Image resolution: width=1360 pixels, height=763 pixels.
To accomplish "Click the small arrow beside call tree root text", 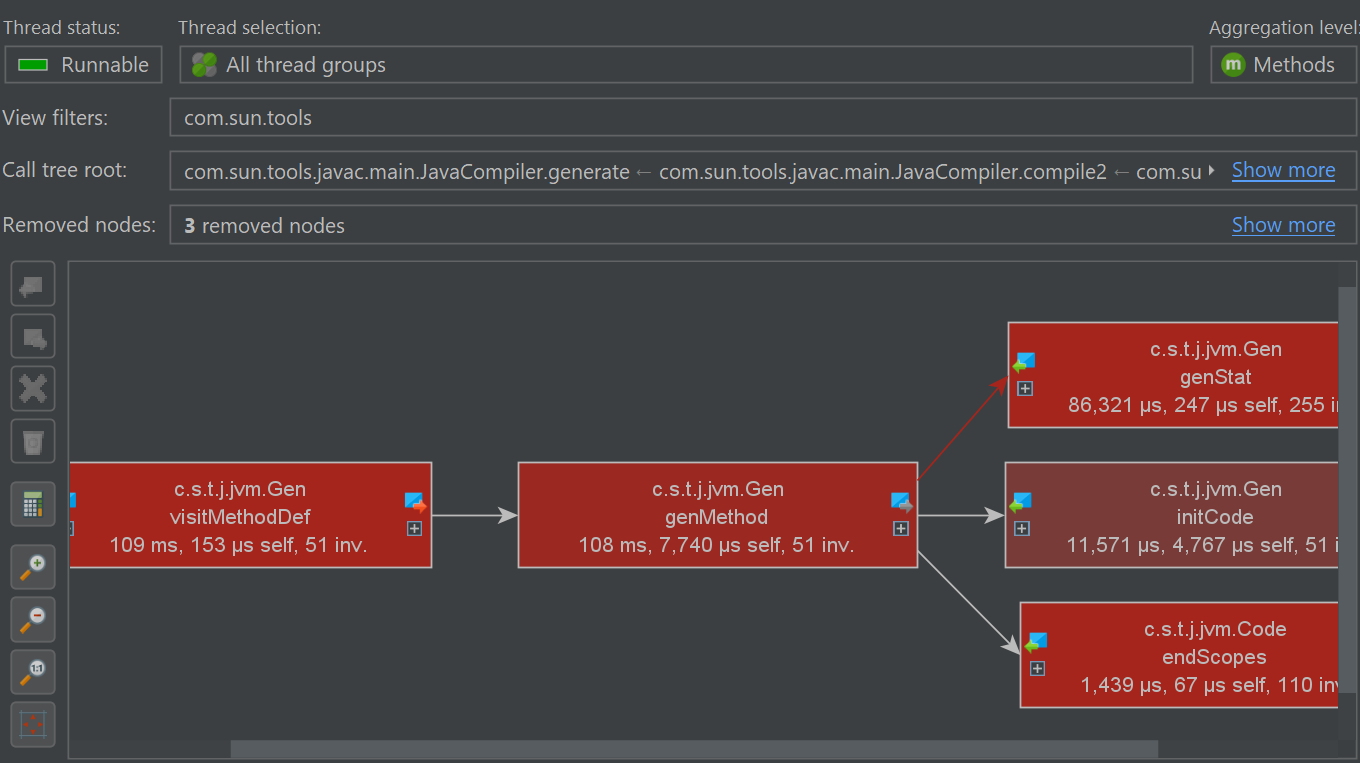I will [x=1212, y=171].
